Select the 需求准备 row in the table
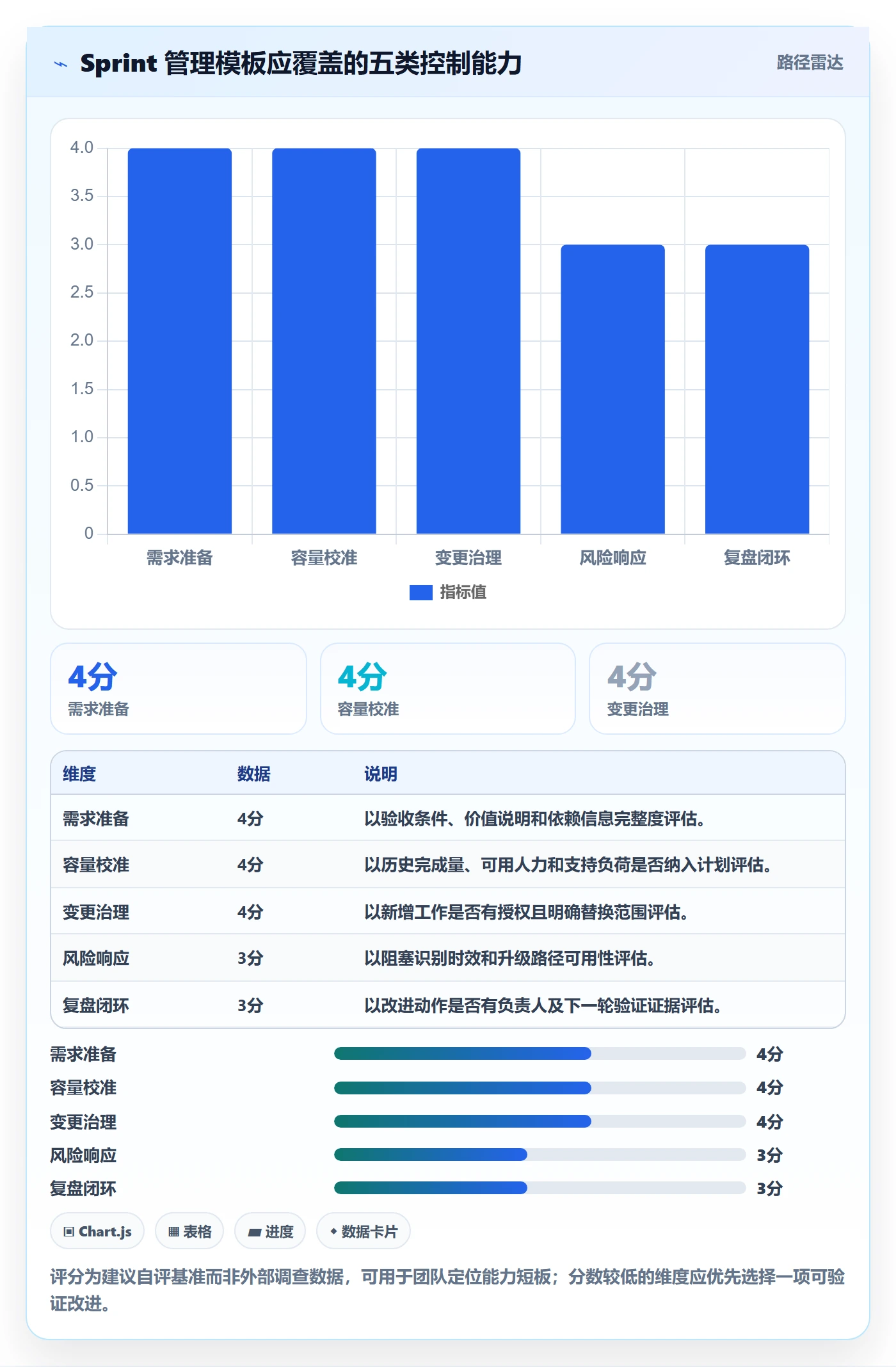The image size is (896, 1367). (x=448, y=819)
